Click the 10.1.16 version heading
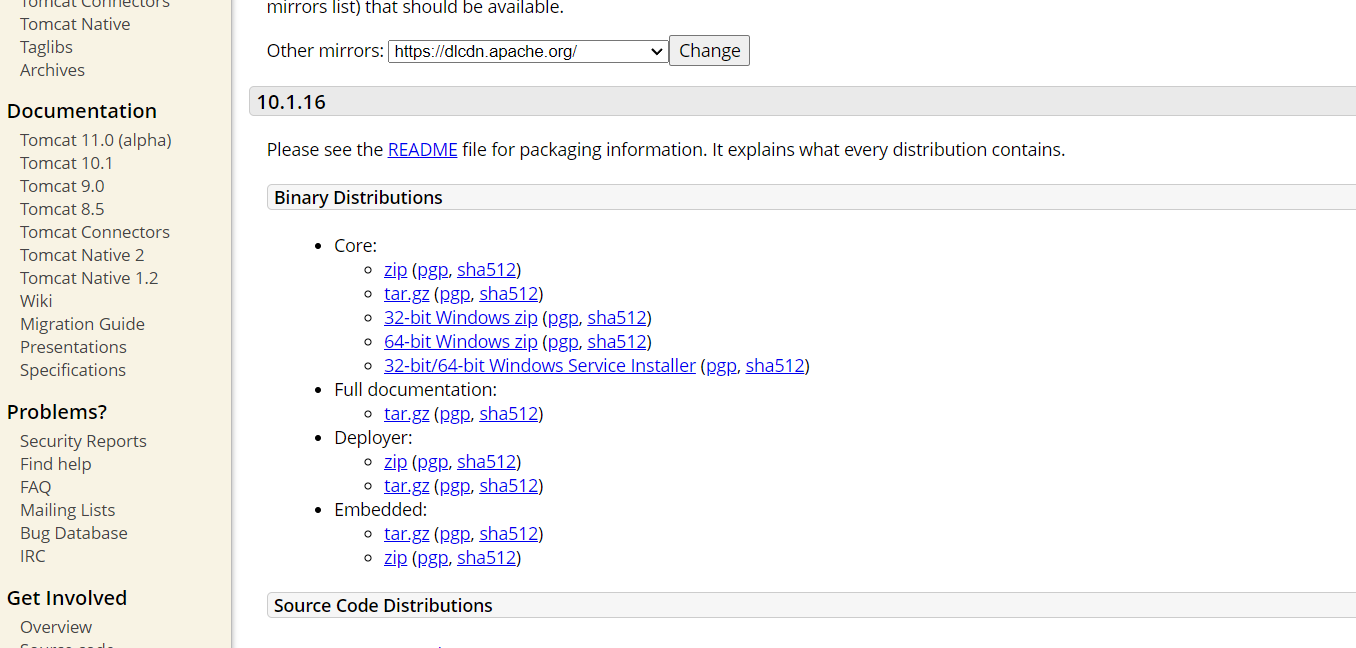The width and height of the screenshot is (1356, 648). pos(291,102)
